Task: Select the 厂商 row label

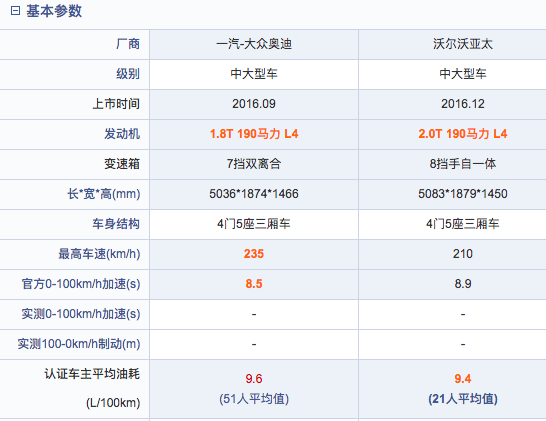Action: (128, 44)
